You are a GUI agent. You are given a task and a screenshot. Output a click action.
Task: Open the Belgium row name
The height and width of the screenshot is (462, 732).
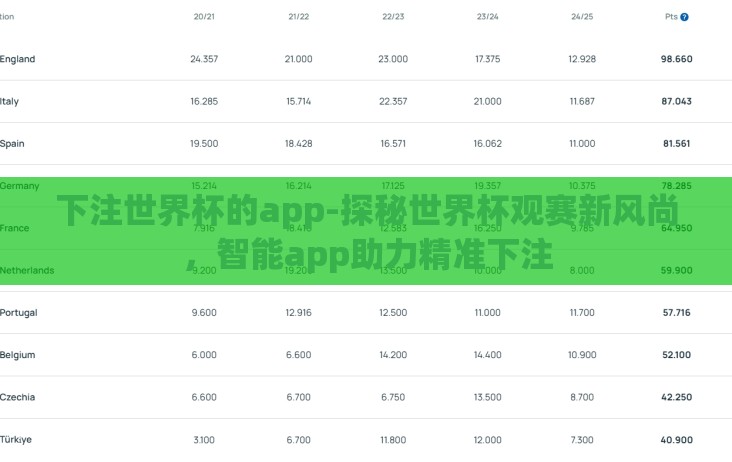(18, 355)
